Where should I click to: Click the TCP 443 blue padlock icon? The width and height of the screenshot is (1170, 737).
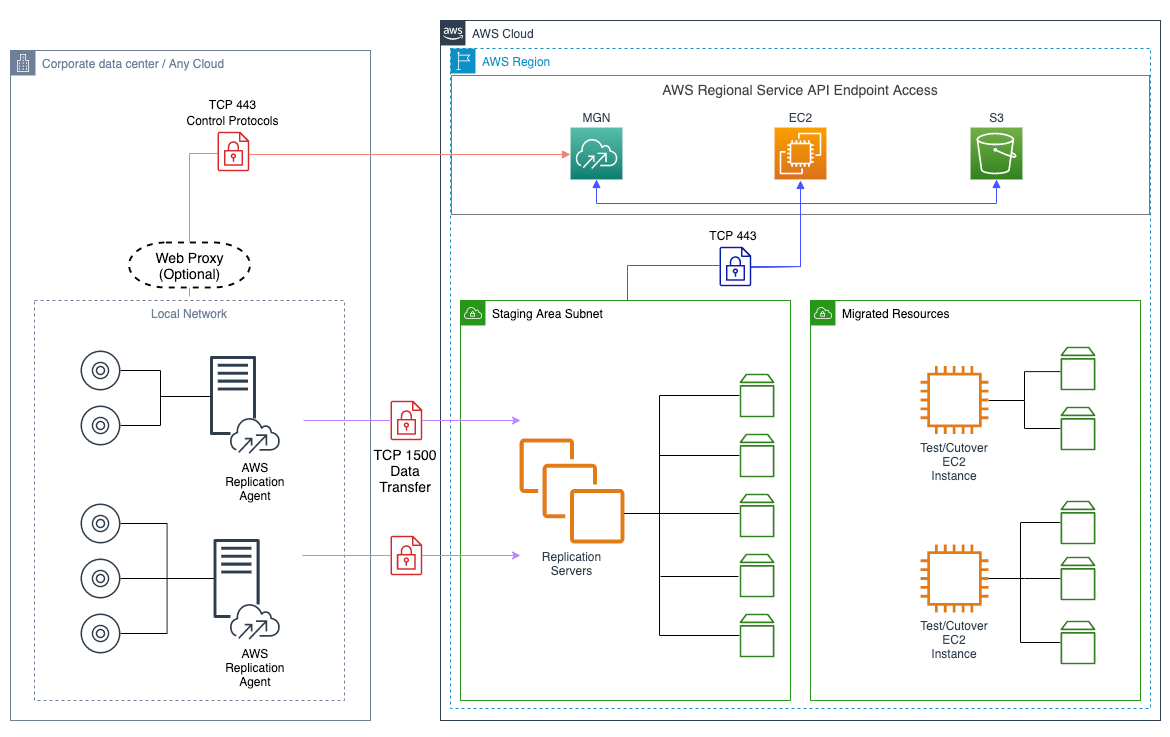735,267
